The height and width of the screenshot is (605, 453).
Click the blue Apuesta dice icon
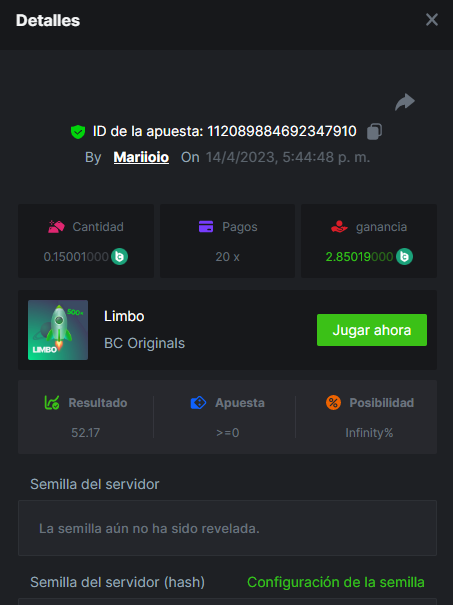tap(198, 403)
